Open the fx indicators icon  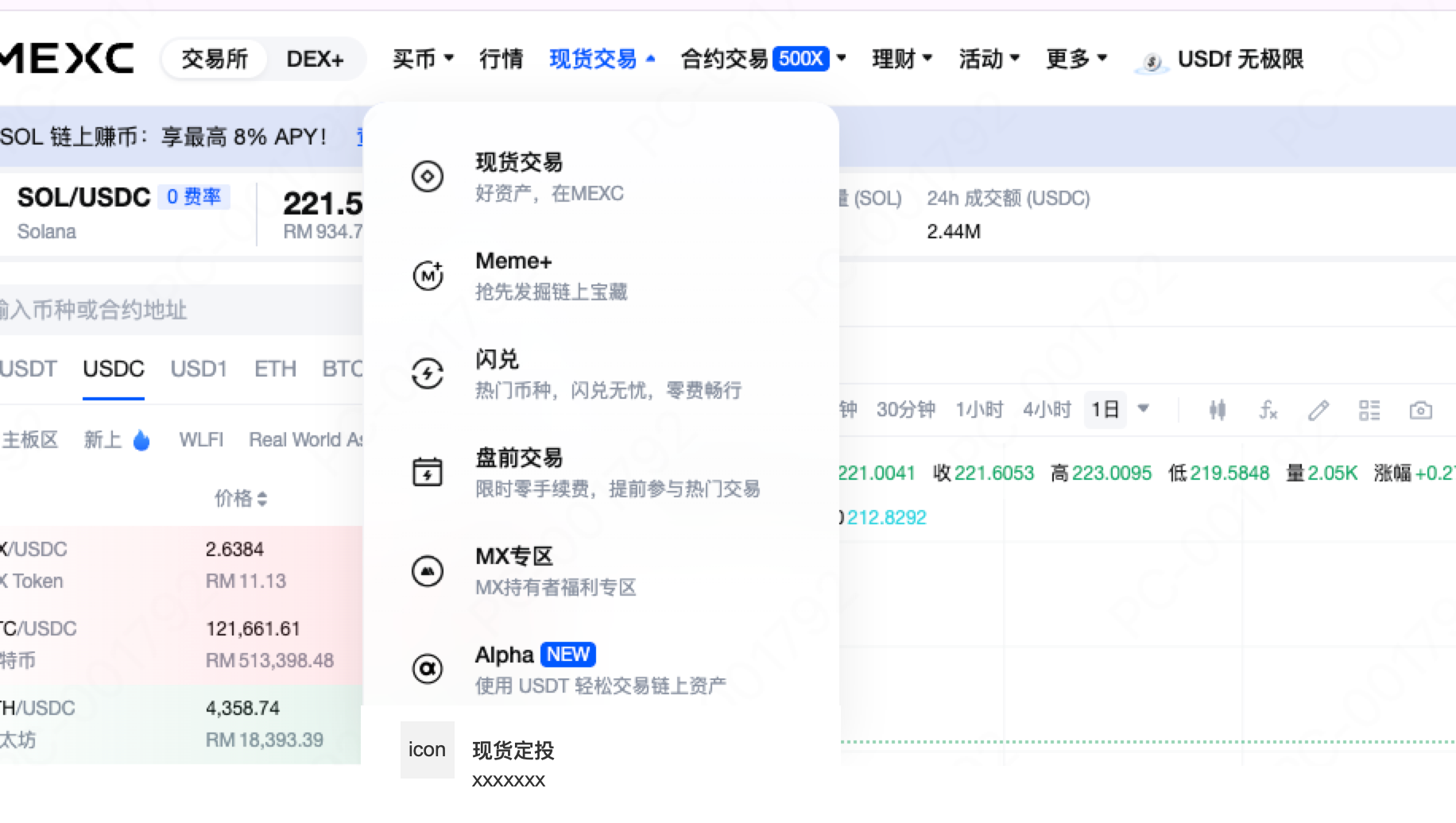pos(1268,410)
